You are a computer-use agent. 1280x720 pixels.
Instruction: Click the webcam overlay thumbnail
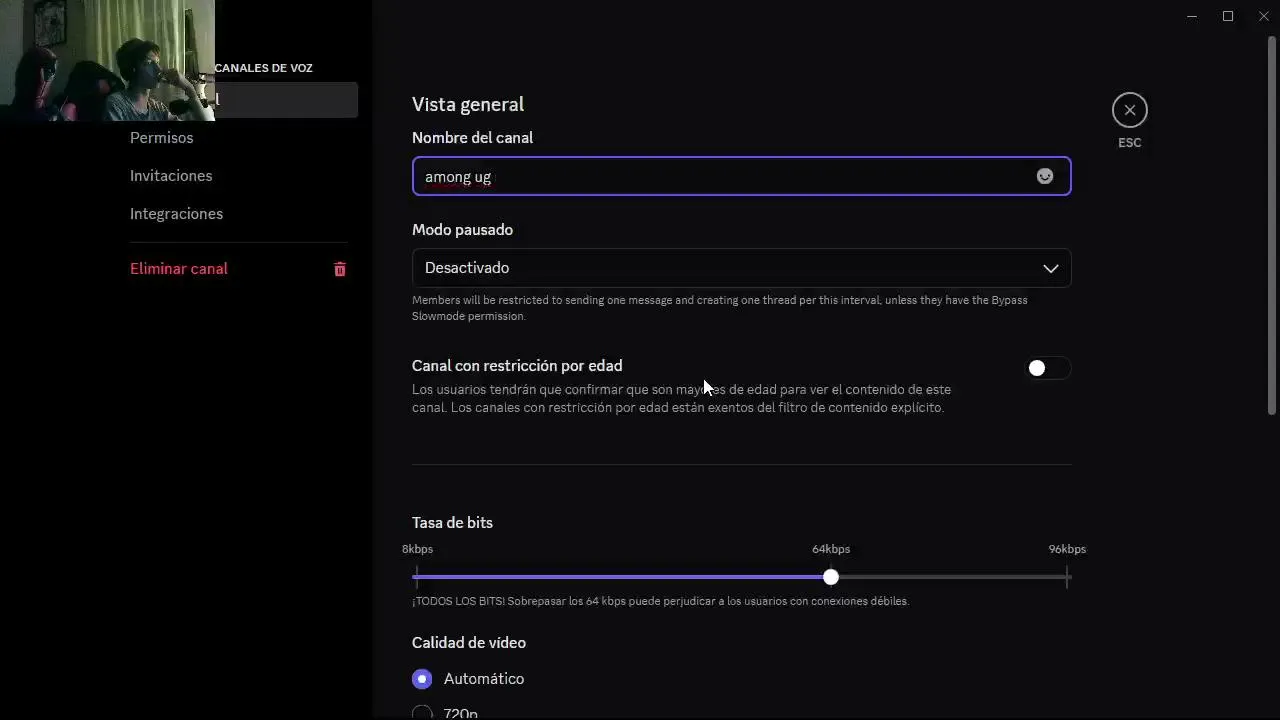[107, 60]
